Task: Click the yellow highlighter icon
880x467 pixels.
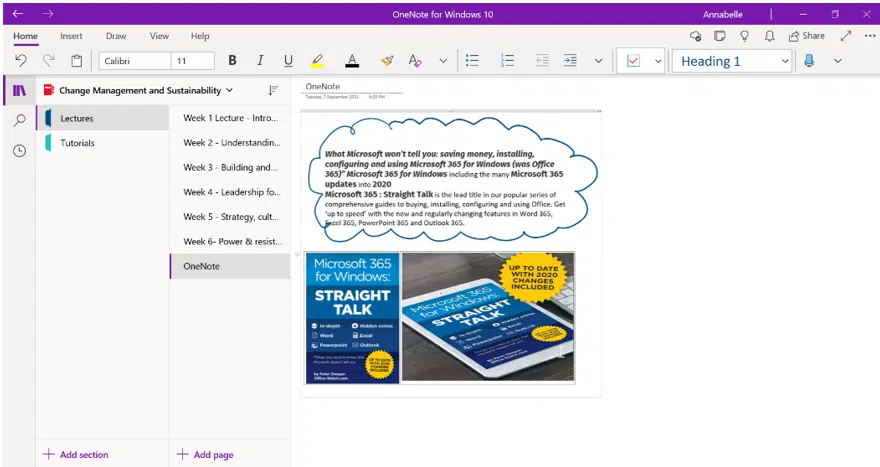Action: 317,61
